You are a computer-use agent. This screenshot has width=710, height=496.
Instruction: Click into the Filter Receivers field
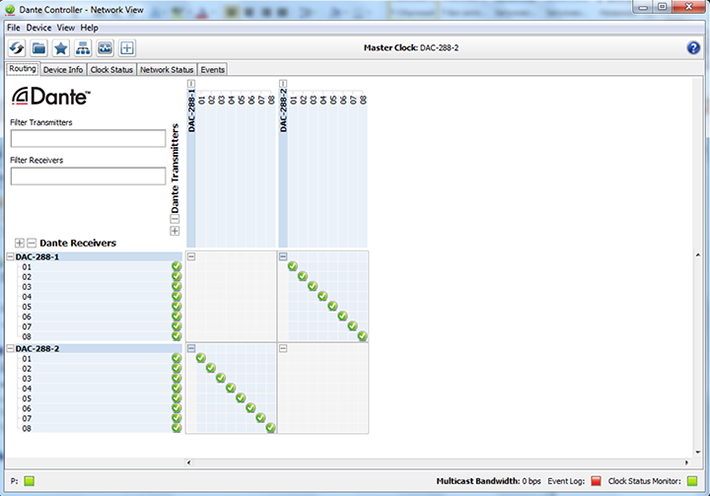tap(88, 176)
